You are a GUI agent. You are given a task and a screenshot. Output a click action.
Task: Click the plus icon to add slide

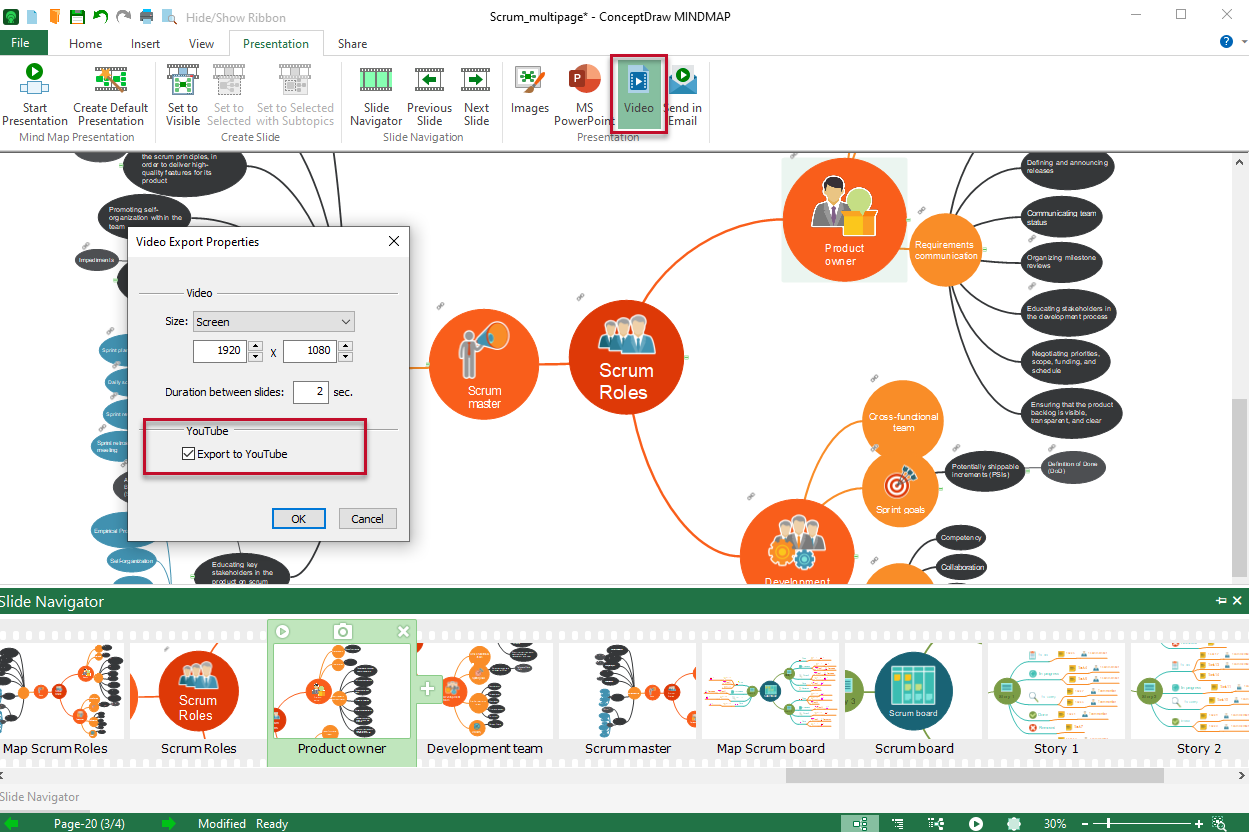tap(428, 688)
